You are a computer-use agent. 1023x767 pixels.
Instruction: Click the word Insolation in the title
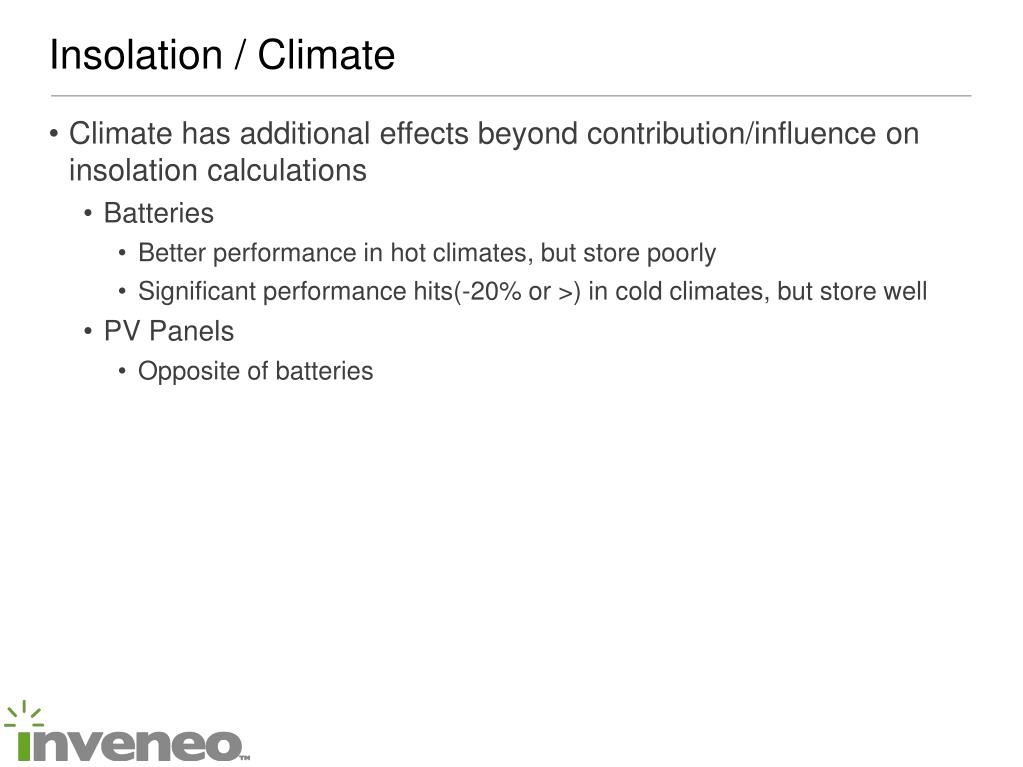136,54
